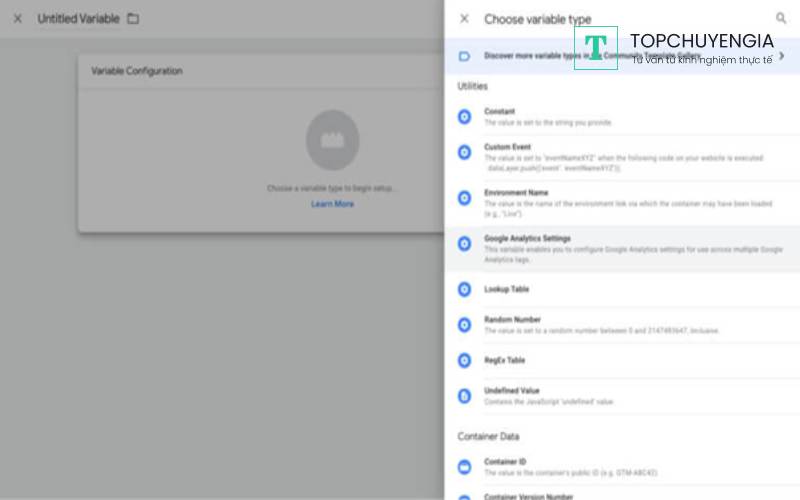Open search in Choose variable type panel

(x=781, y=18)
